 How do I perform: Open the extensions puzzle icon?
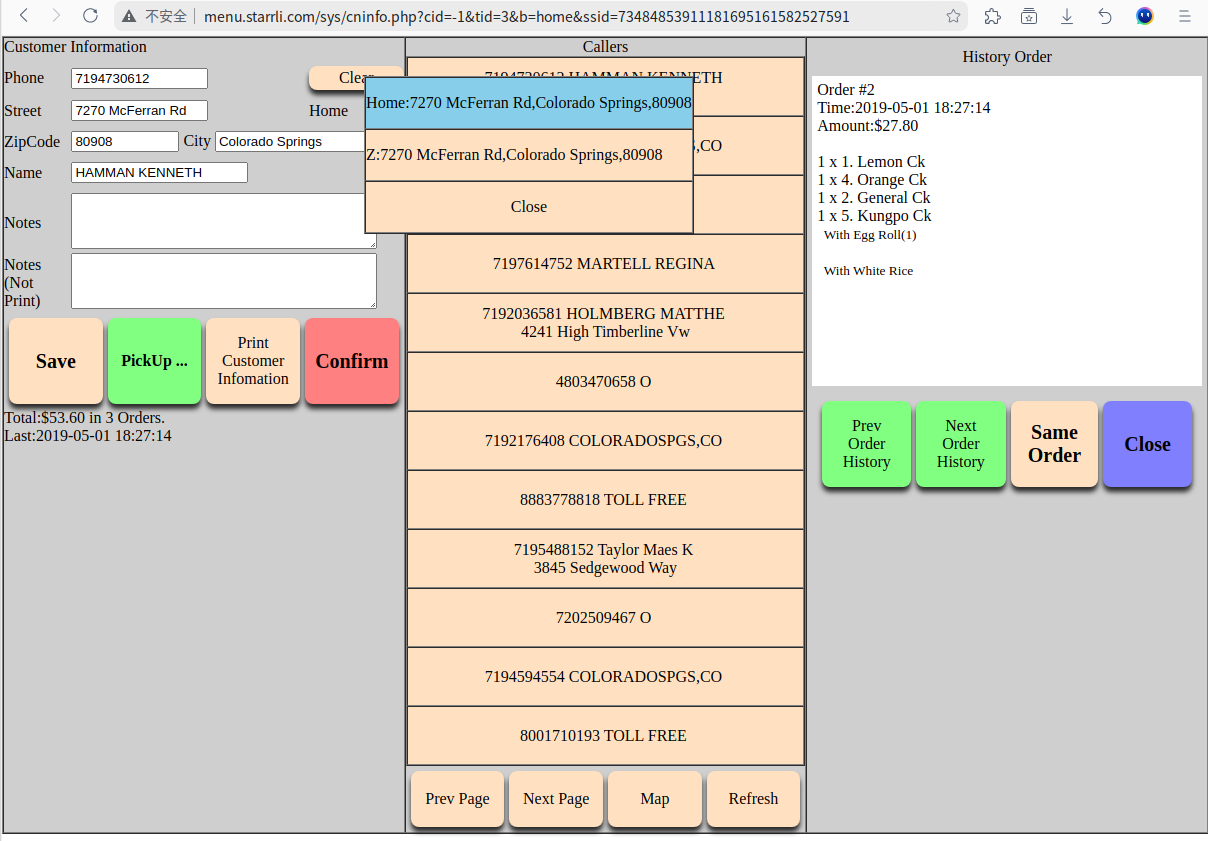(992, 16)
